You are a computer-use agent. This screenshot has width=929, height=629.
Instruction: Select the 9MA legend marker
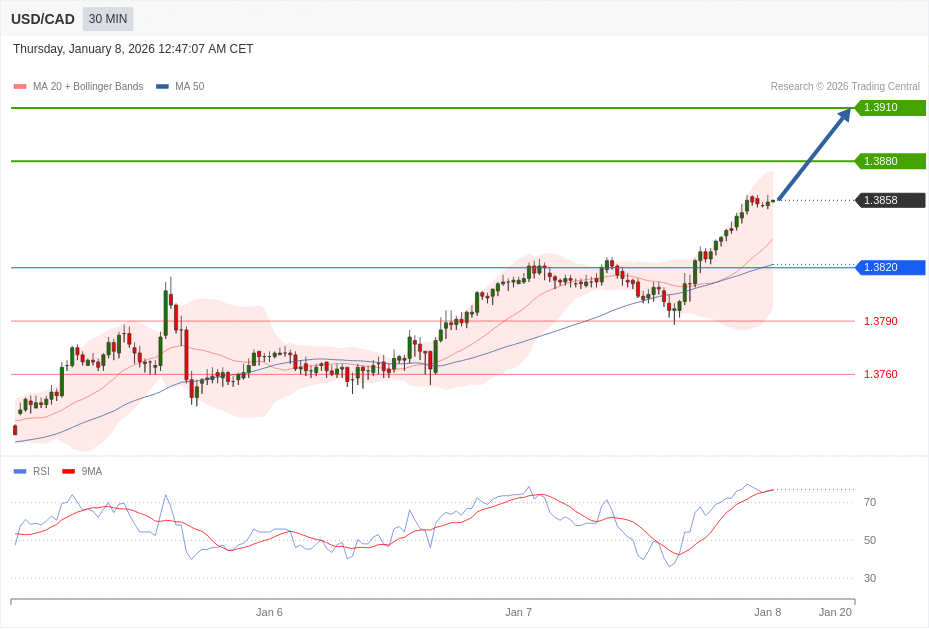[67, 471]
